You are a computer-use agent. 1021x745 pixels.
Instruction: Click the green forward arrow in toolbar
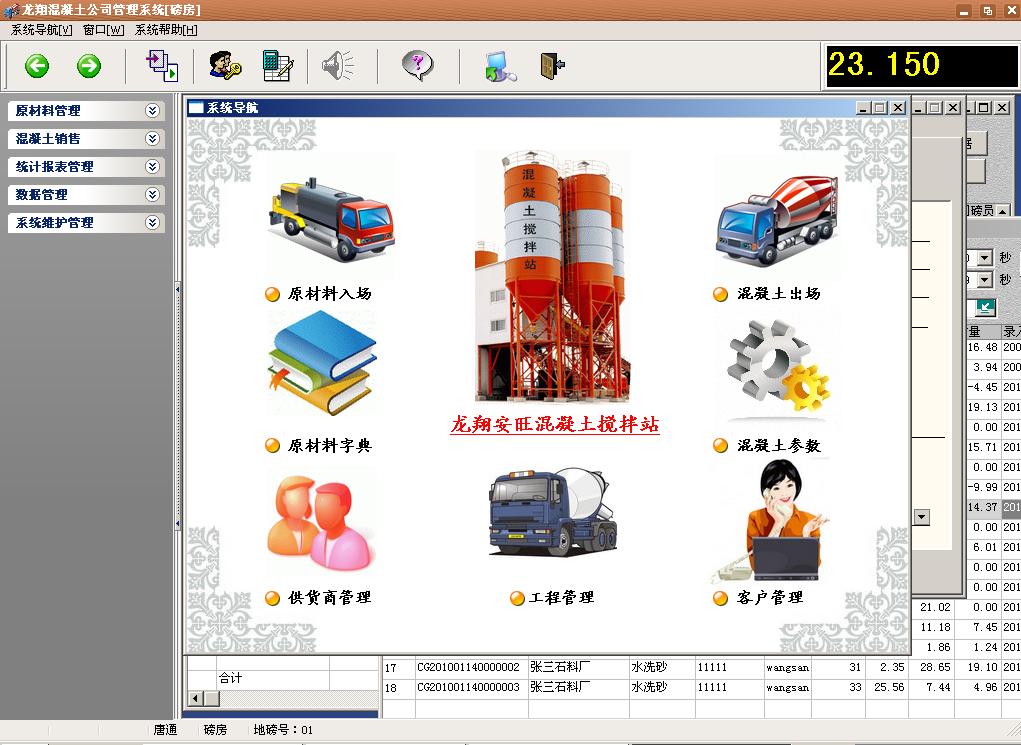click(89, 66)
